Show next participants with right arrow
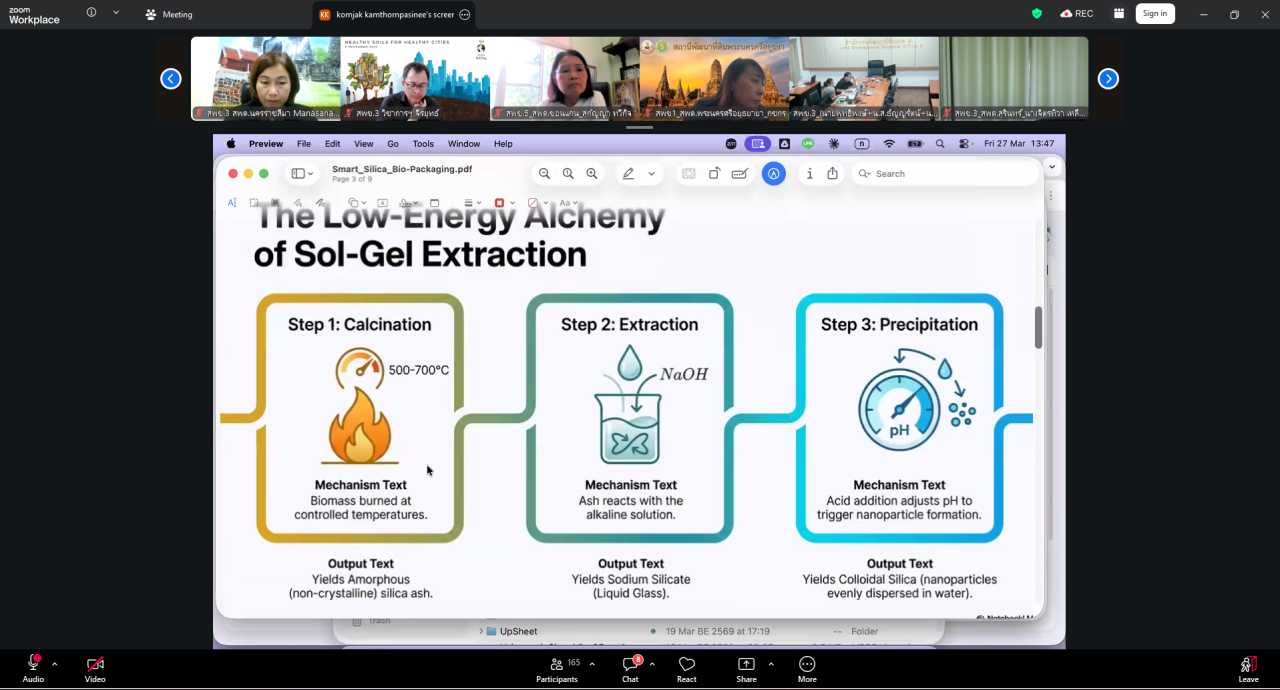 coord(1108,79)
